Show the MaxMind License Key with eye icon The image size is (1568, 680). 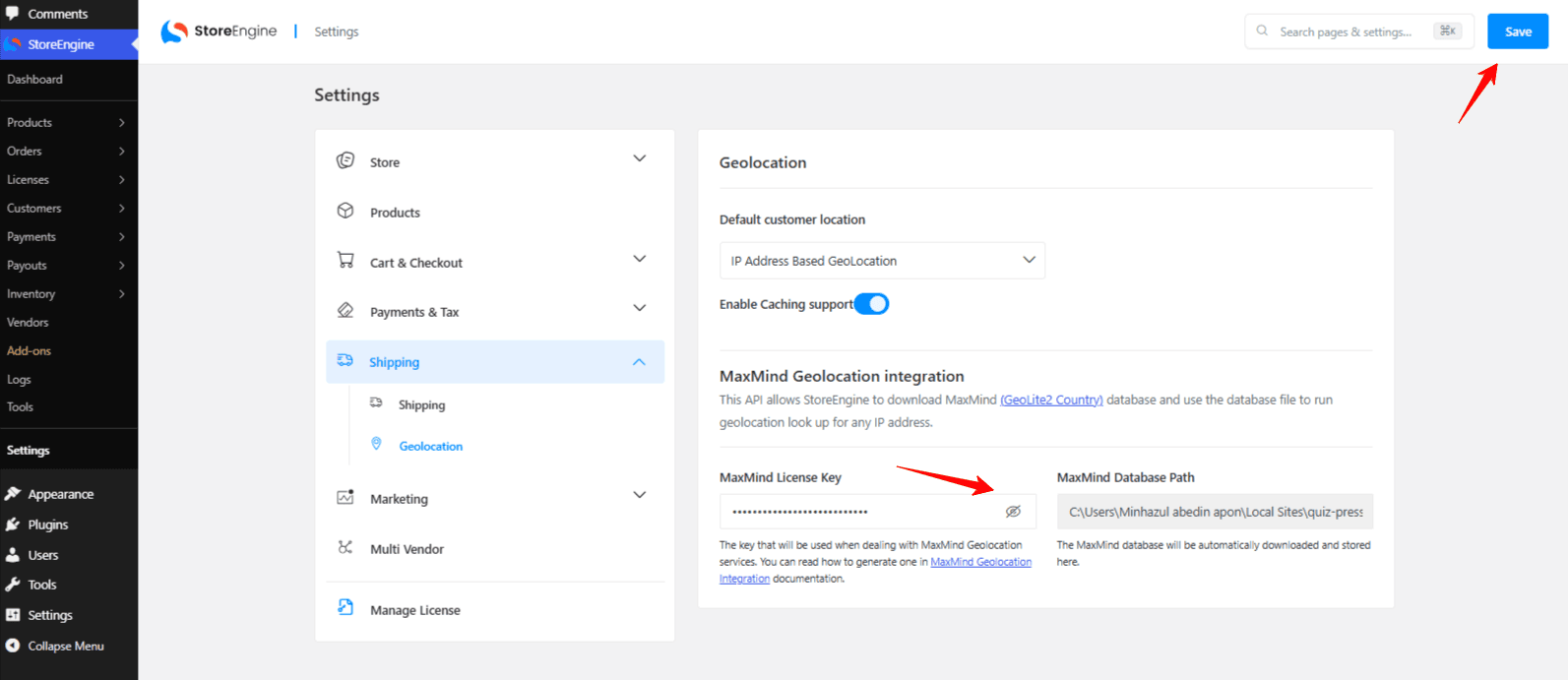tap(1013, 512)
